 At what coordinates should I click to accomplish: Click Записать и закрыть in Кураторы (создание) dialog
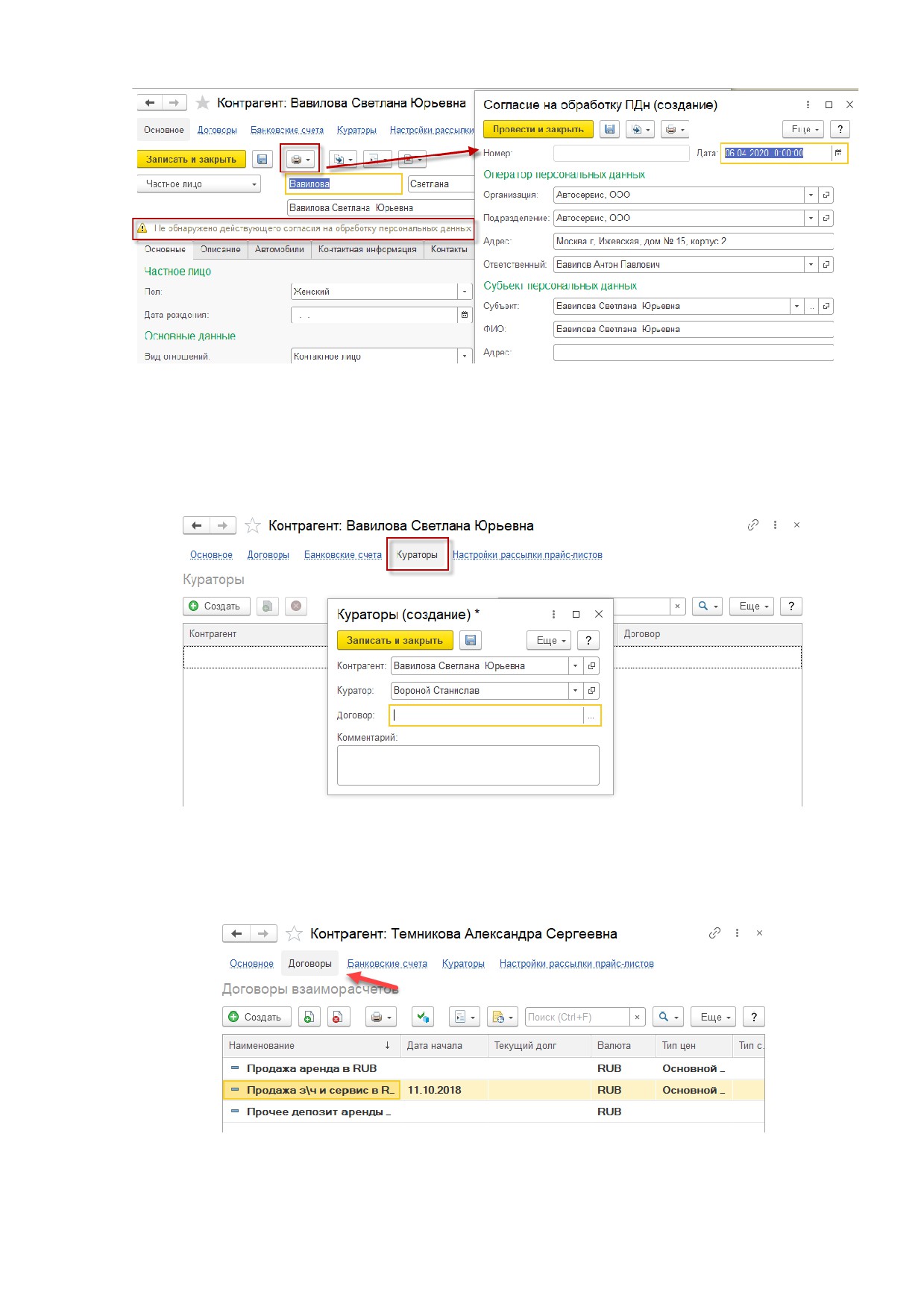click(x=395, y=640)
